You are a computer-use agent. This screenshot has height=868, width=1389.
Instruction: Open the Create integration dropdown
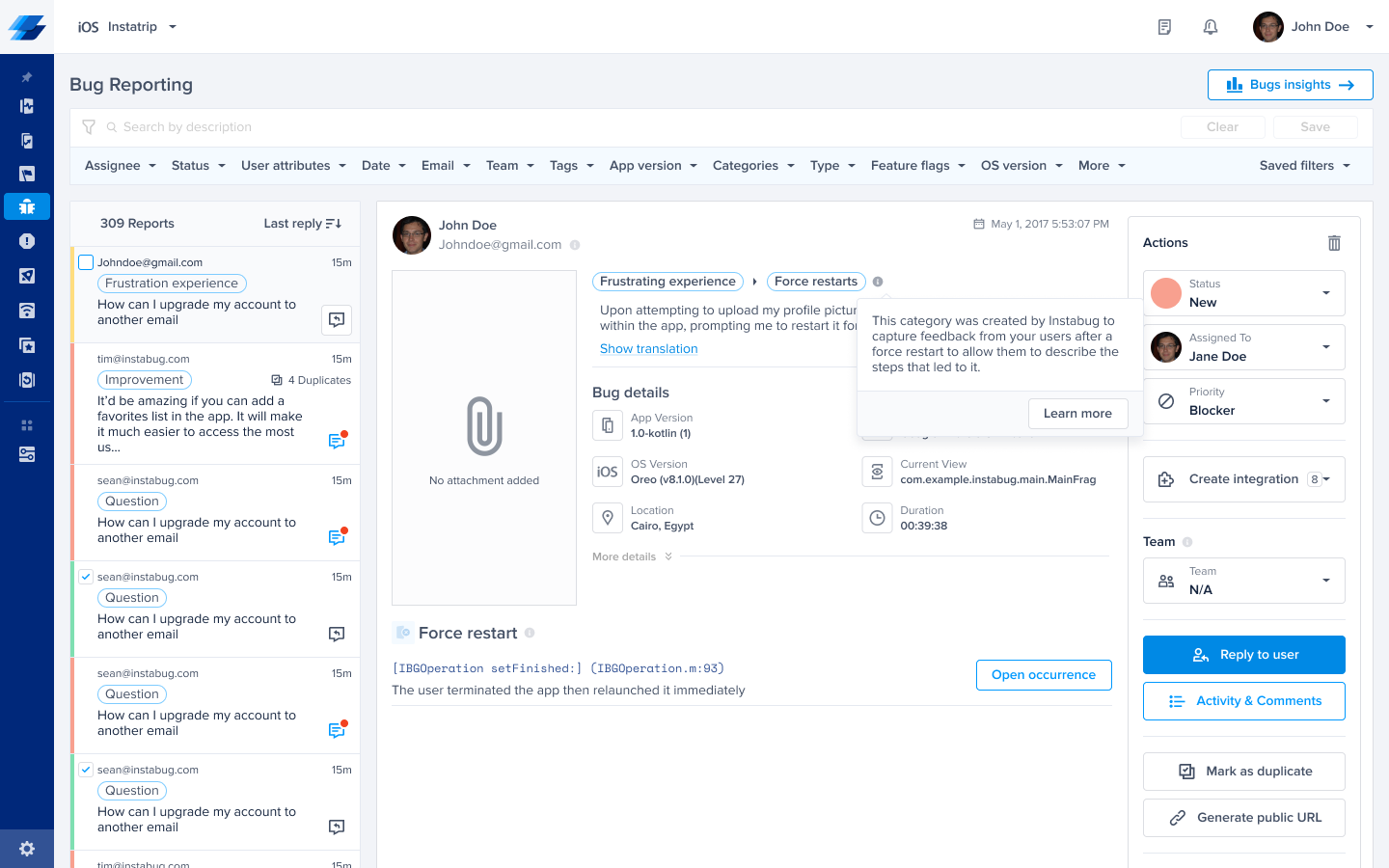click(1244, 479)
